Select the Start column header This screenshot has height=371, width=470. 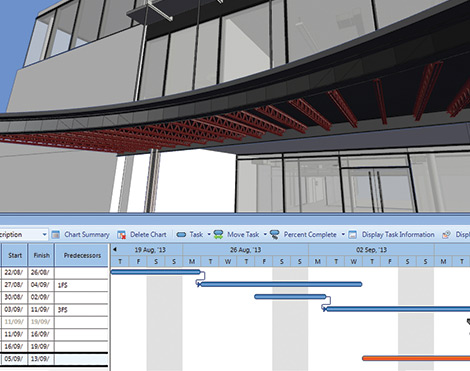(15, 255)
